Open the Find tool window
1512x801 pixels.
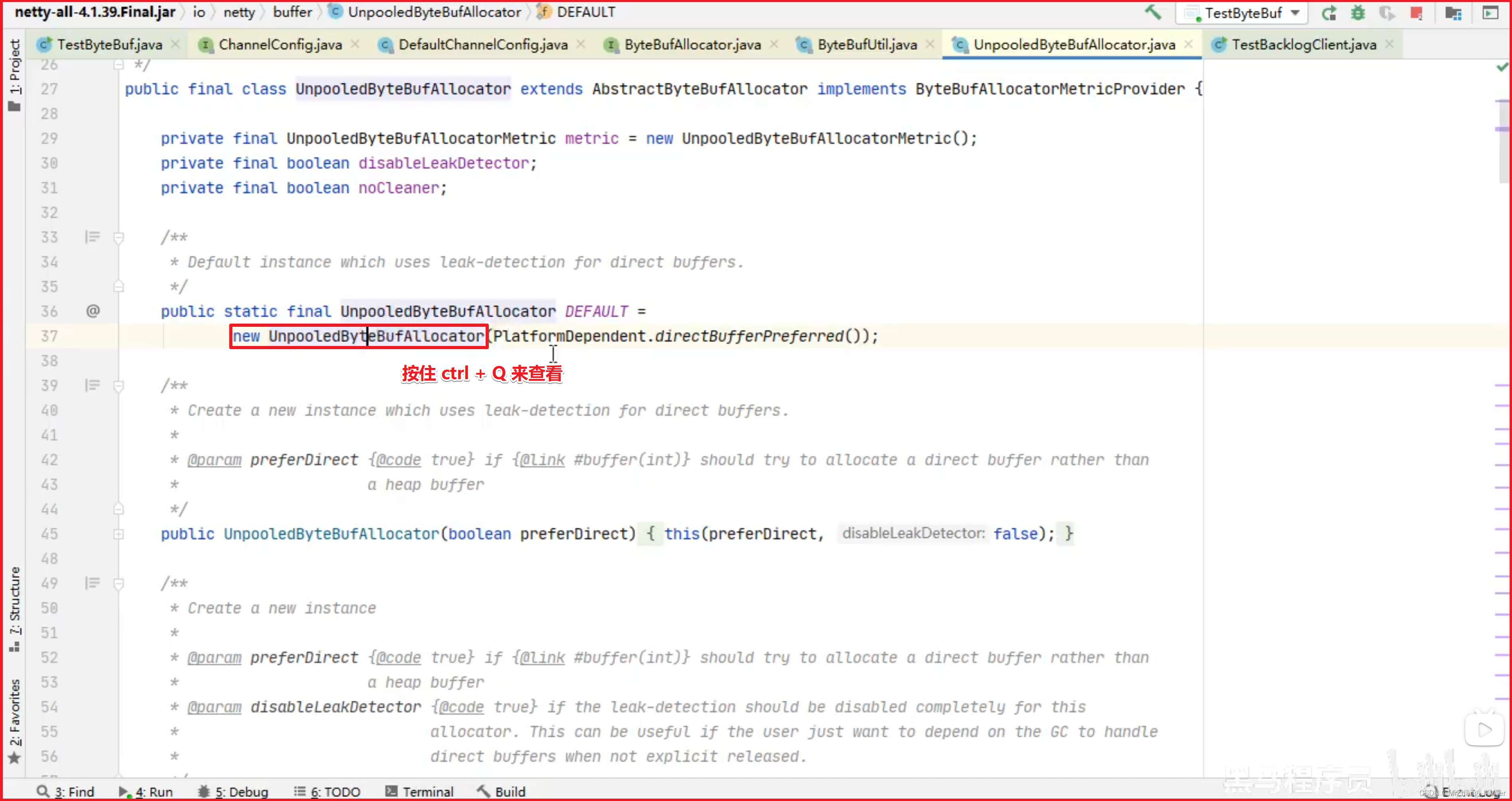[x=65, y=791]
